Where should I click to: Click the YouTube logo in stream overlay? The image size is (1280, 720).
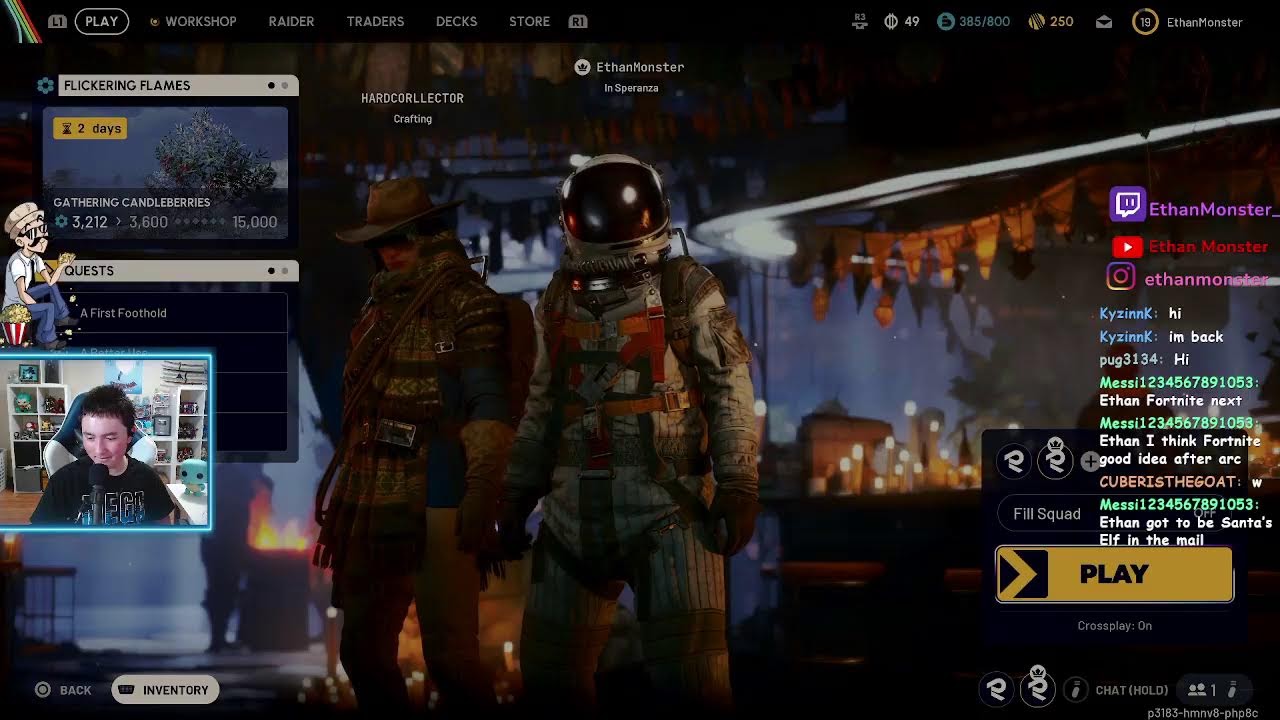(x=1127, y=247)
